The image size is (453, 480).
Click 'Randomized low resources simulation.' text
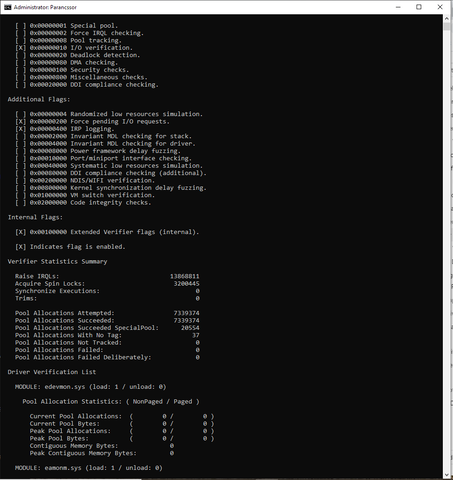137,114
